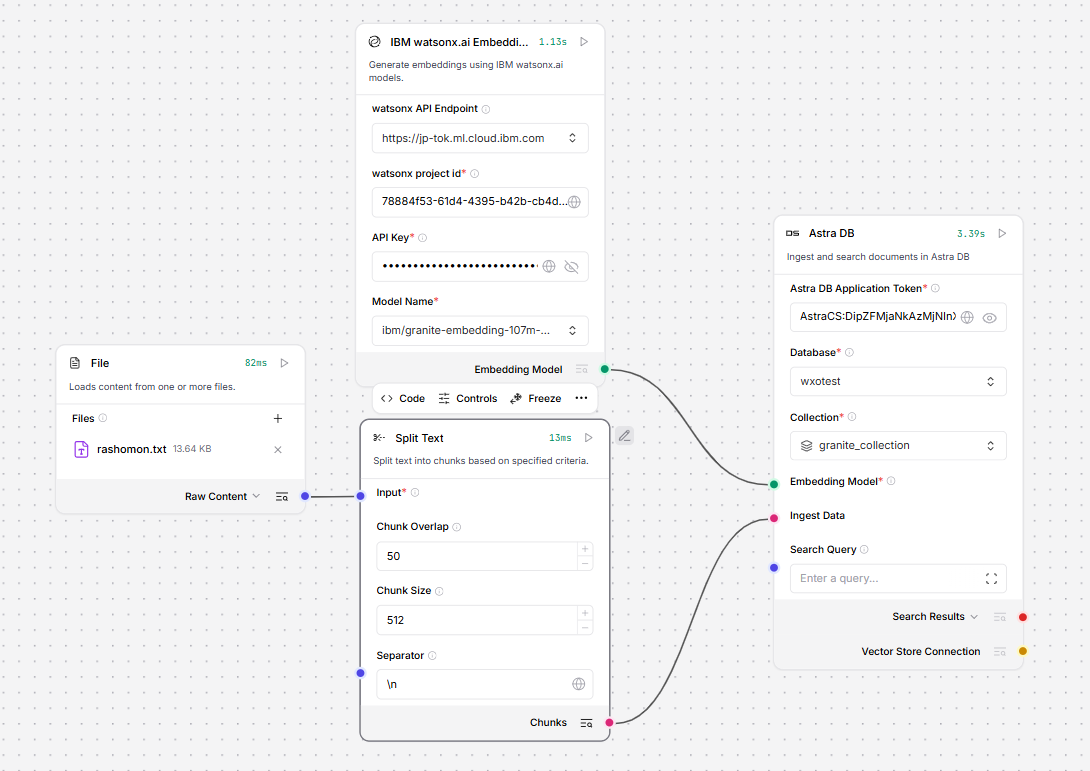This screenshot has width=1090, height=771.
Task: Click globe icon in API Key field
Action: [x=549, y=266]
